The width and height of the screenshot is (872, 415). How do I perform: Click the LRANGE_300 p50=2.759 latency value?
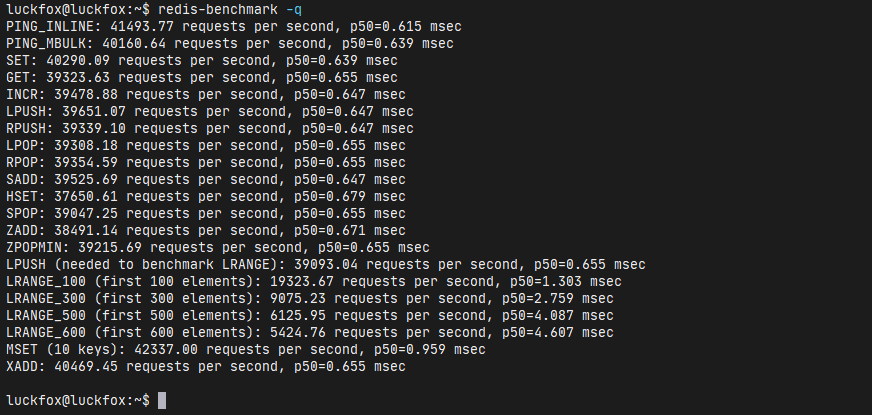tap(538, 299)
